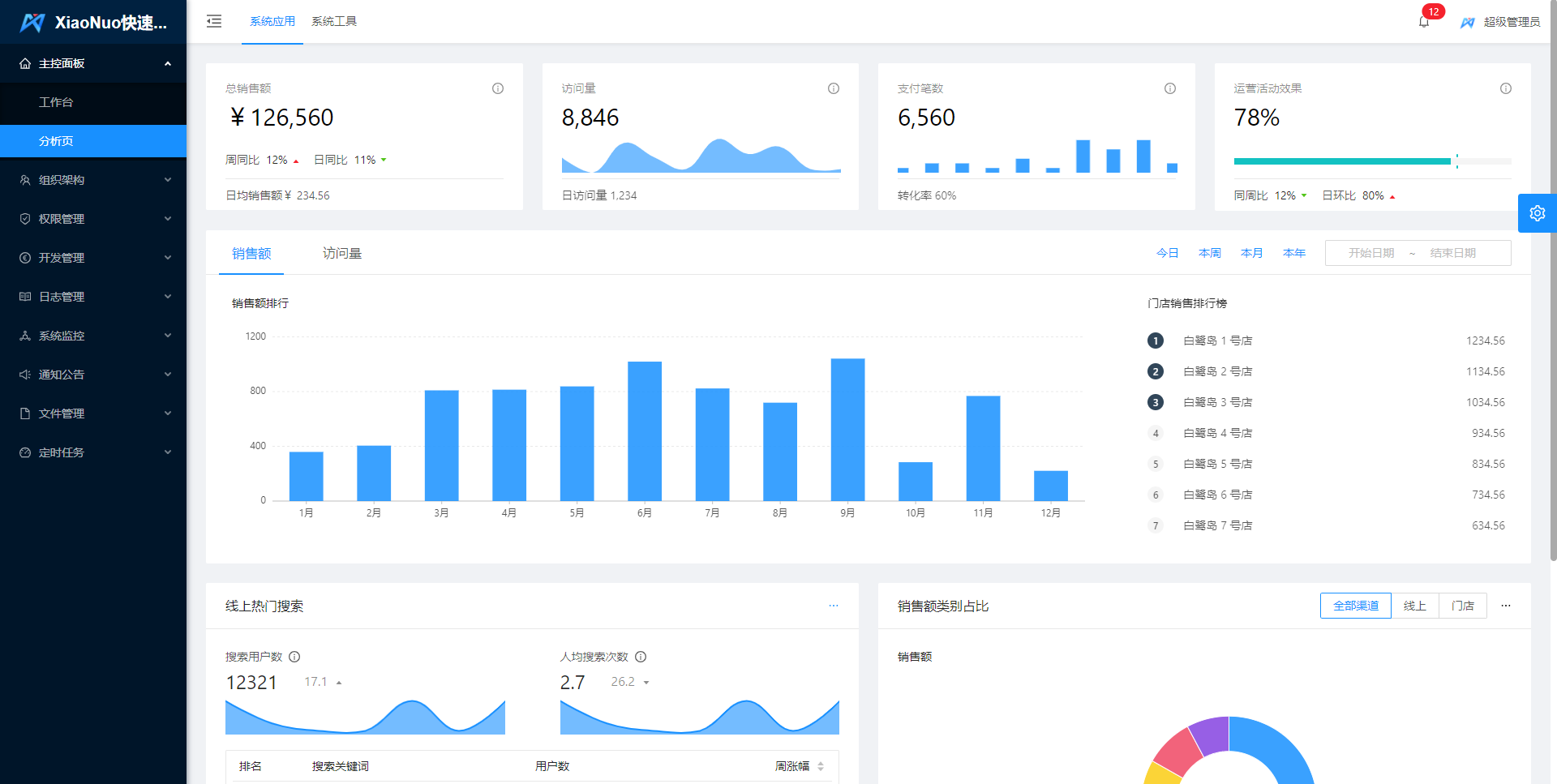Click the 组织架构 person icon in the sidebar
The image size is (1557, 784).
click(25, 180)
